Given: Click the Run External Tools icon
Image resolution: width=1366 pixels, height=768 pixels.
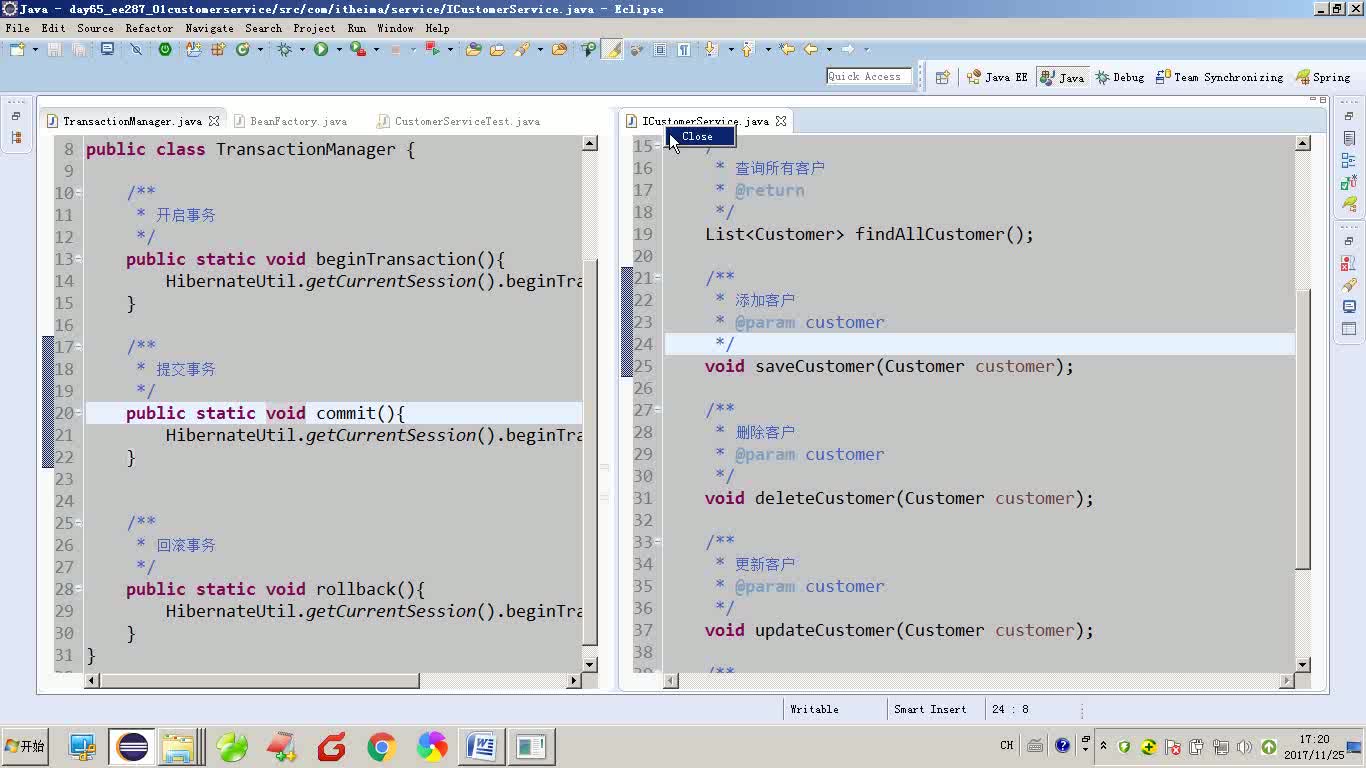Looking at the screenshot, I should click(x=357, y=49).
